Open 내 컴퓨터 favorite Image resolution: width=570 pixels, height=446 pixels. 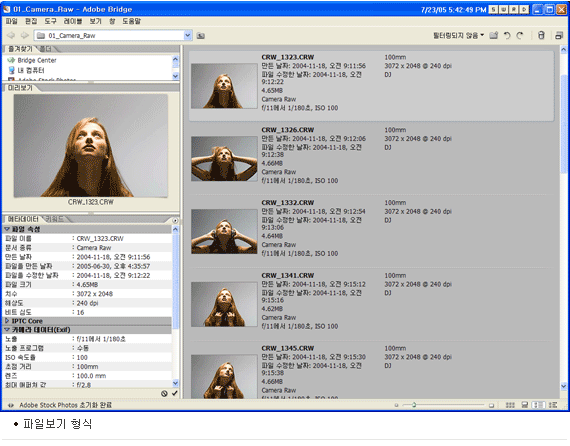pos(26,70)
